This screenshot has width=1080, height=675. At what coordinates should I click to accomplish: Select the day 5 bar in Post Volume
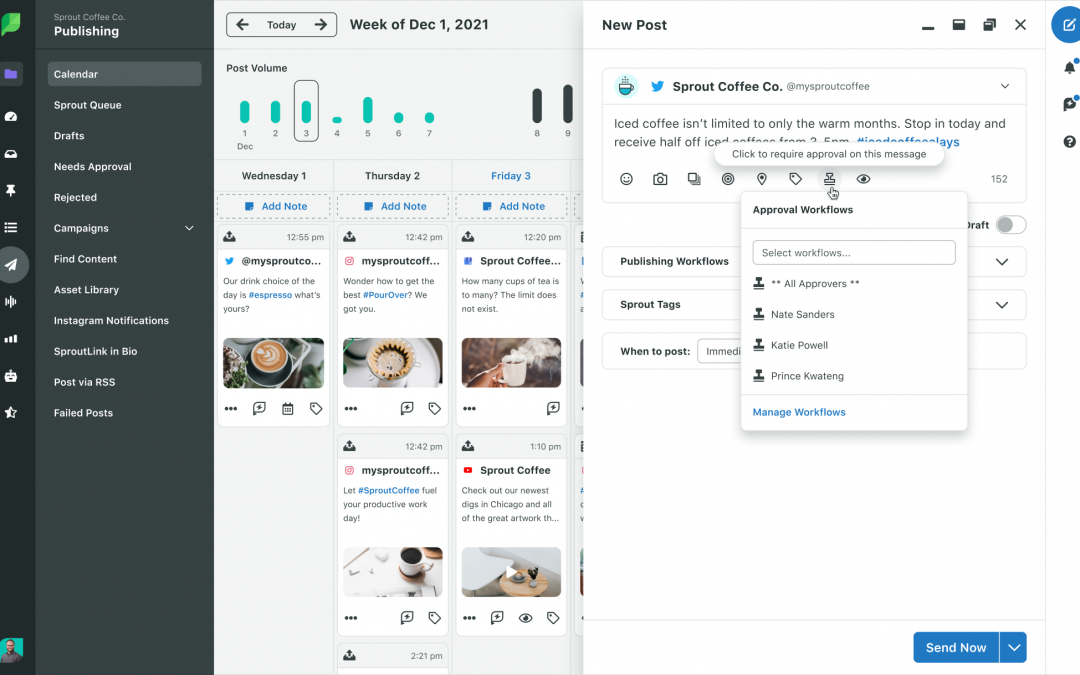(368, 110)
